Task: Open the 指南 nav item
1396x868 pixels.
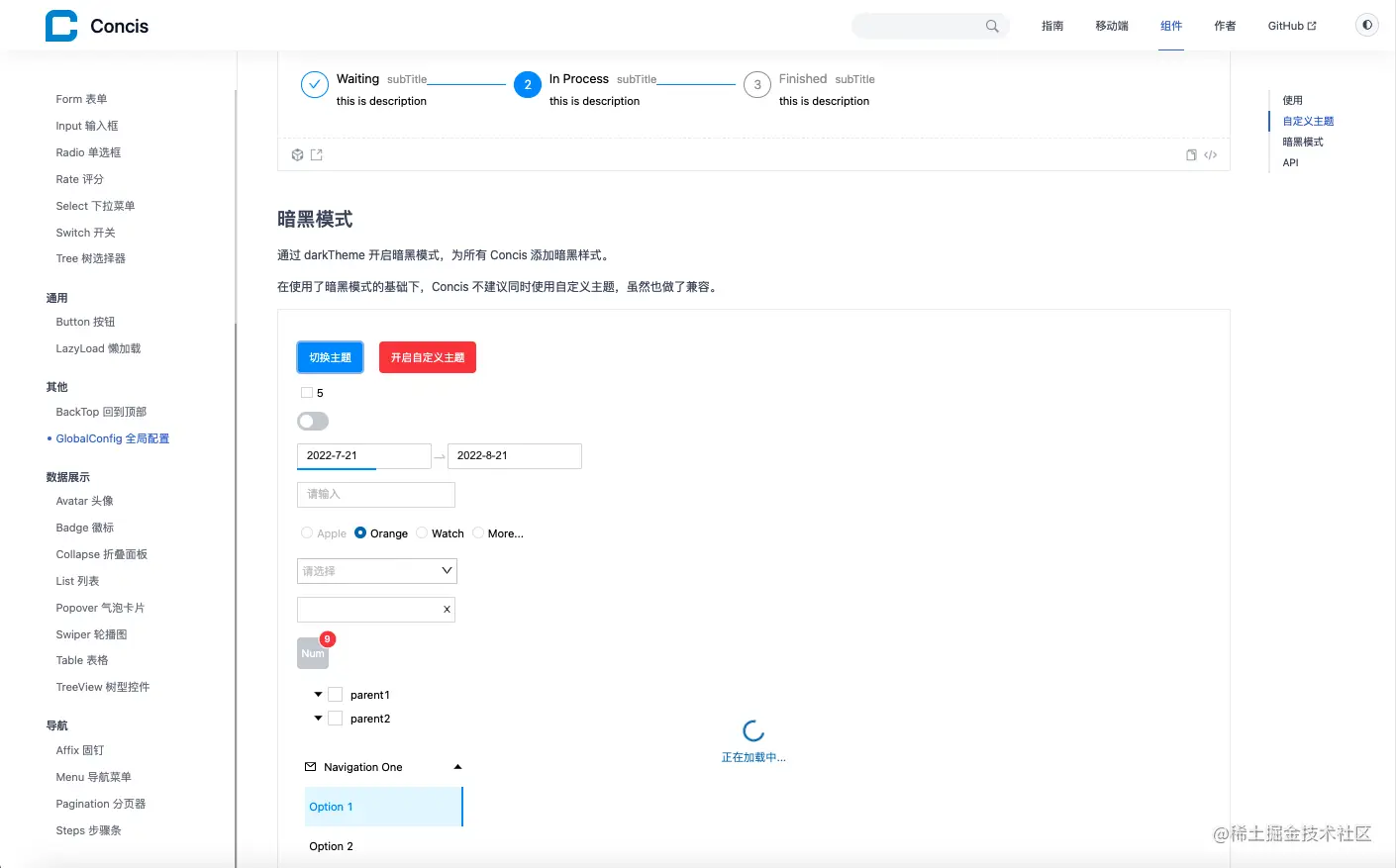Action: 1052,26
